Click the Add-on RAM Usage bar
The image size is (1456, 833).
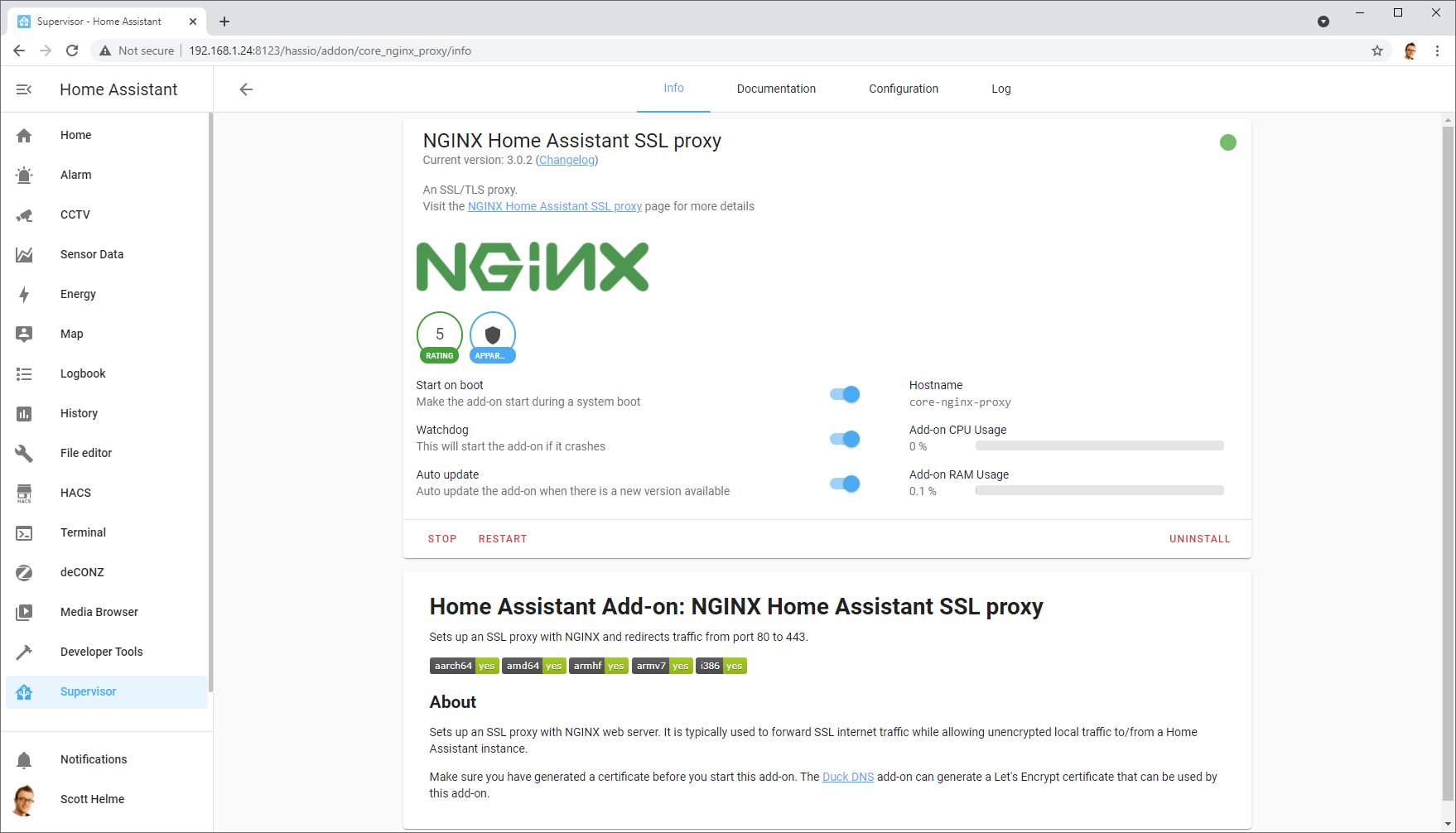click(x=1100, y=491)
